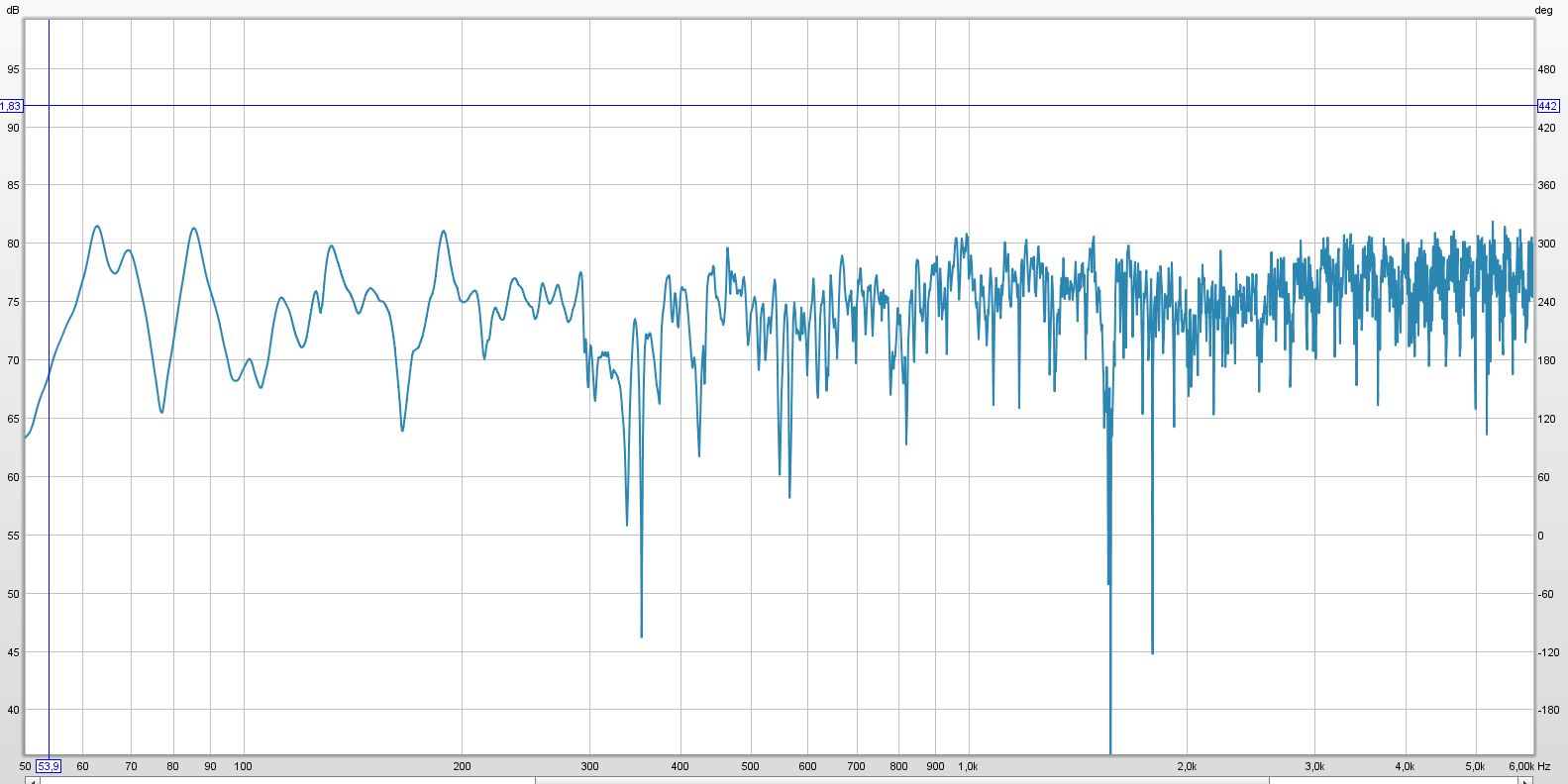Image resolution: width=1568 pixels, height=784 pixels.
Task: Click the 55 label on the dB axis
Action: point(13,536)
